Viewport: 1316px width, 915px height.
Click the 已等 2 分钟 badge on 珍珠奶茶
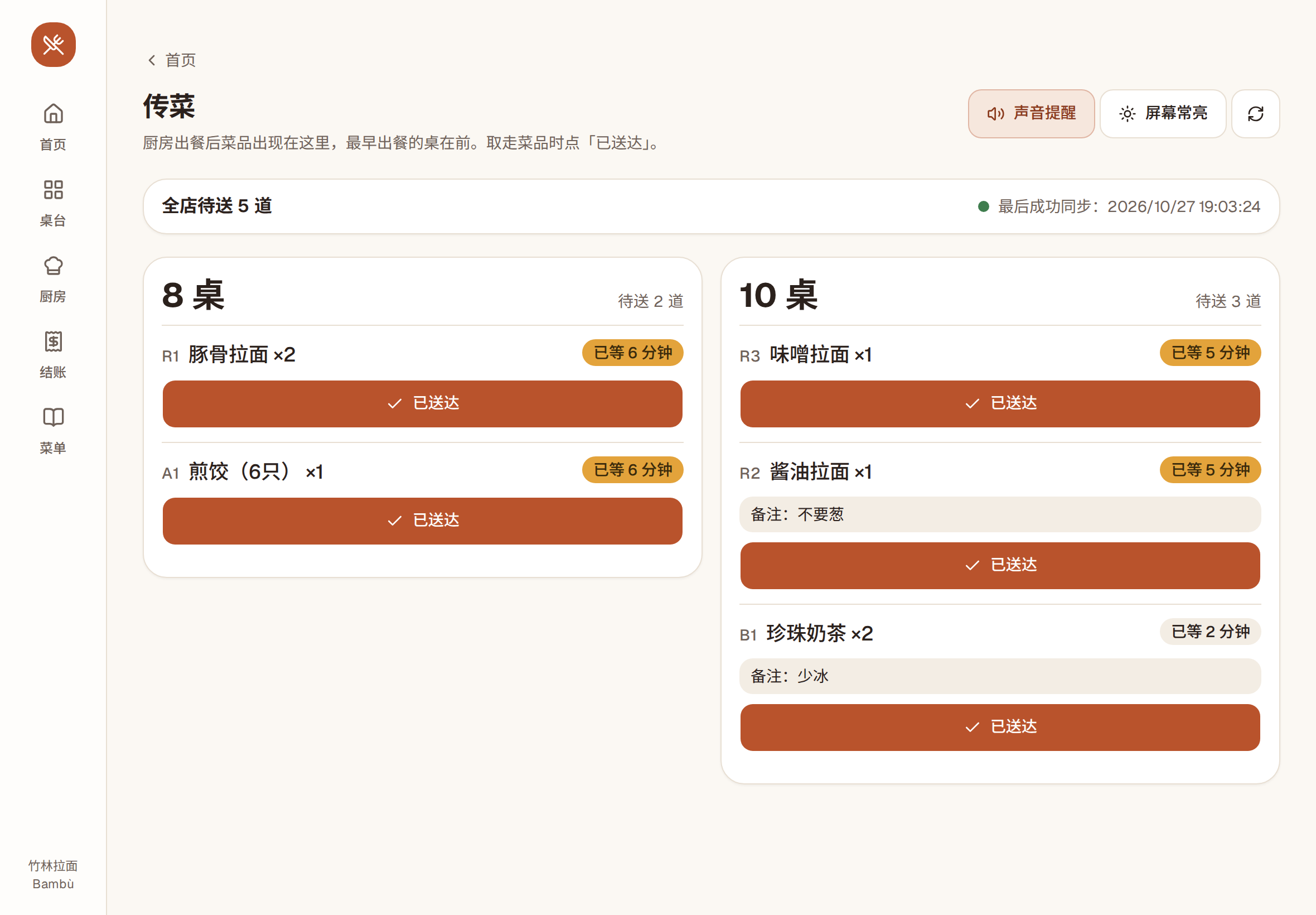click(1210, 631)
